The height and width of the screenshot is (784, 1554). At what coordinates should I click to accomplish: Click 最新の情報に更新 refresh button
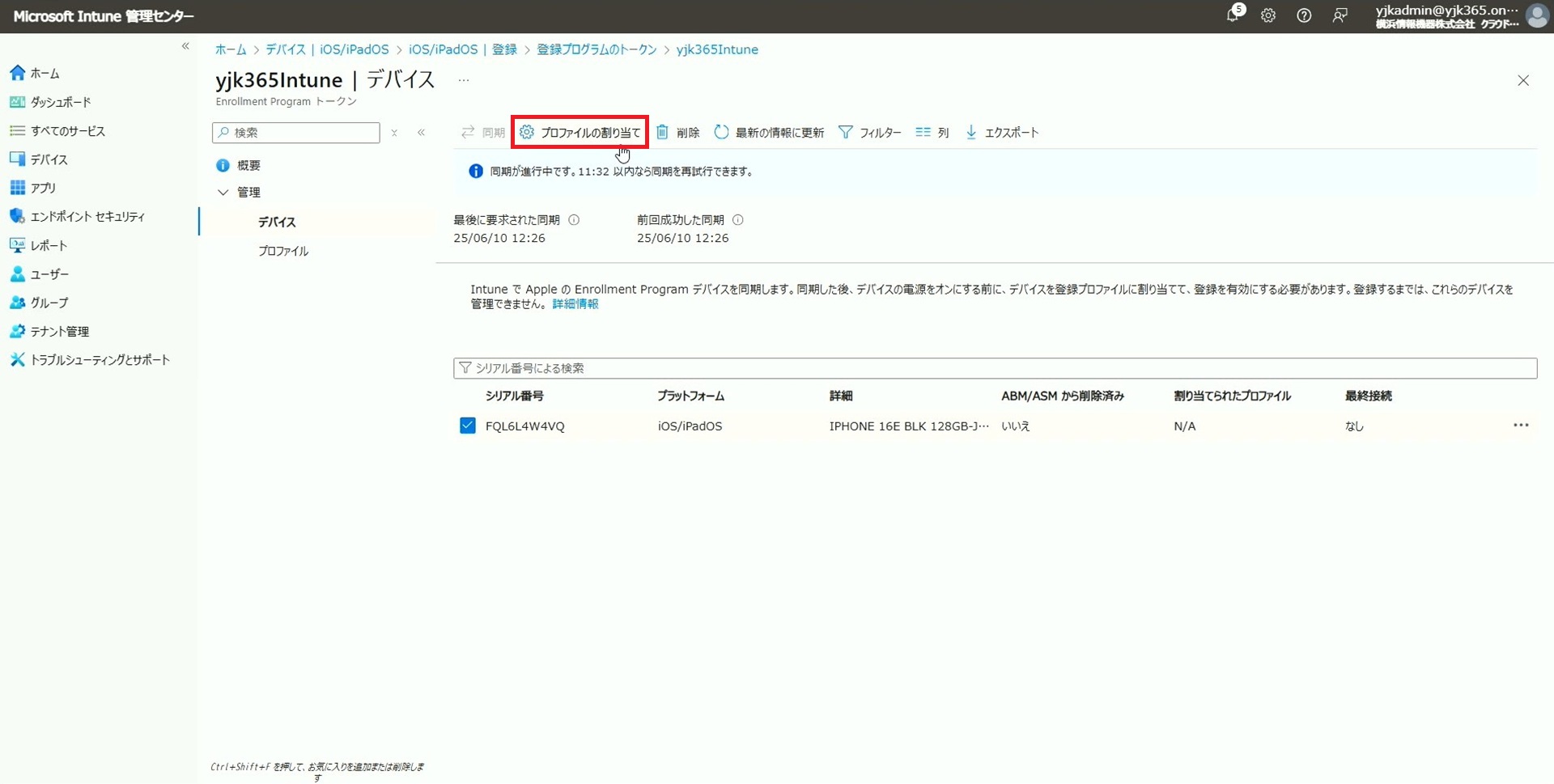(769, 133)
